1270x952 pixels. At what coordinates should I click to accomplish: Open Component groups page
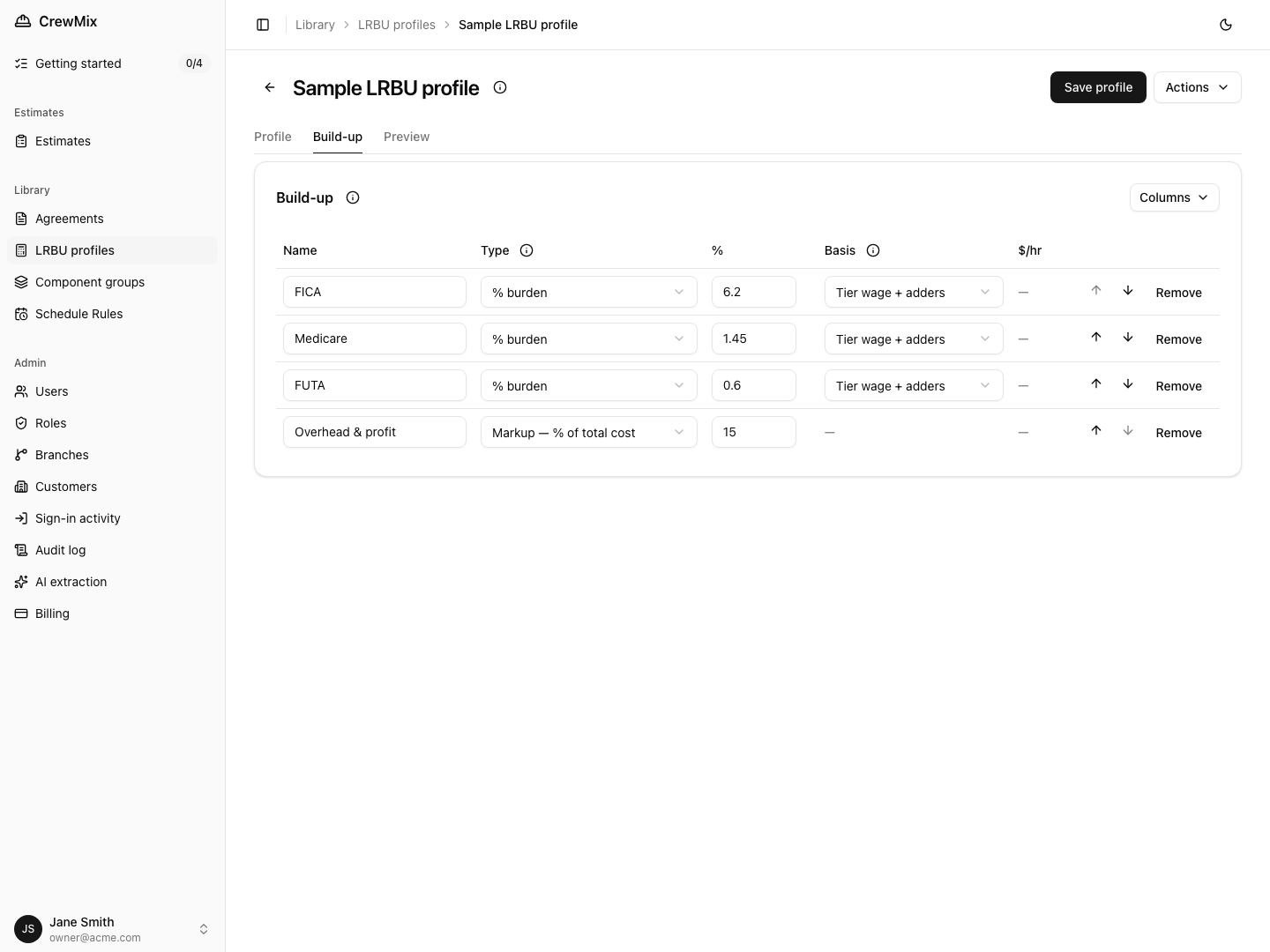112,282
